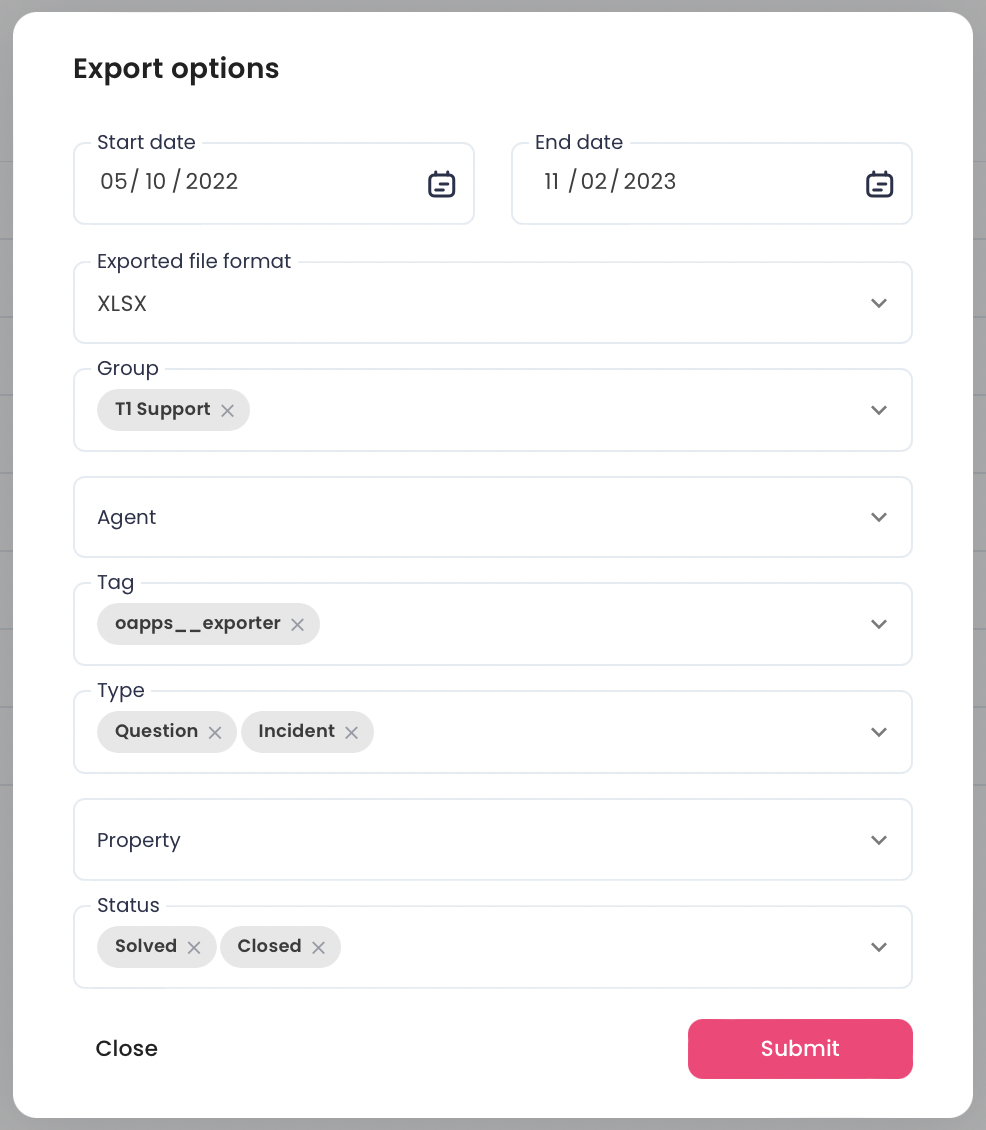Screen dimensions: 986x1130
Task: Select the day 05 in Start date
Action: pos(114,182)
